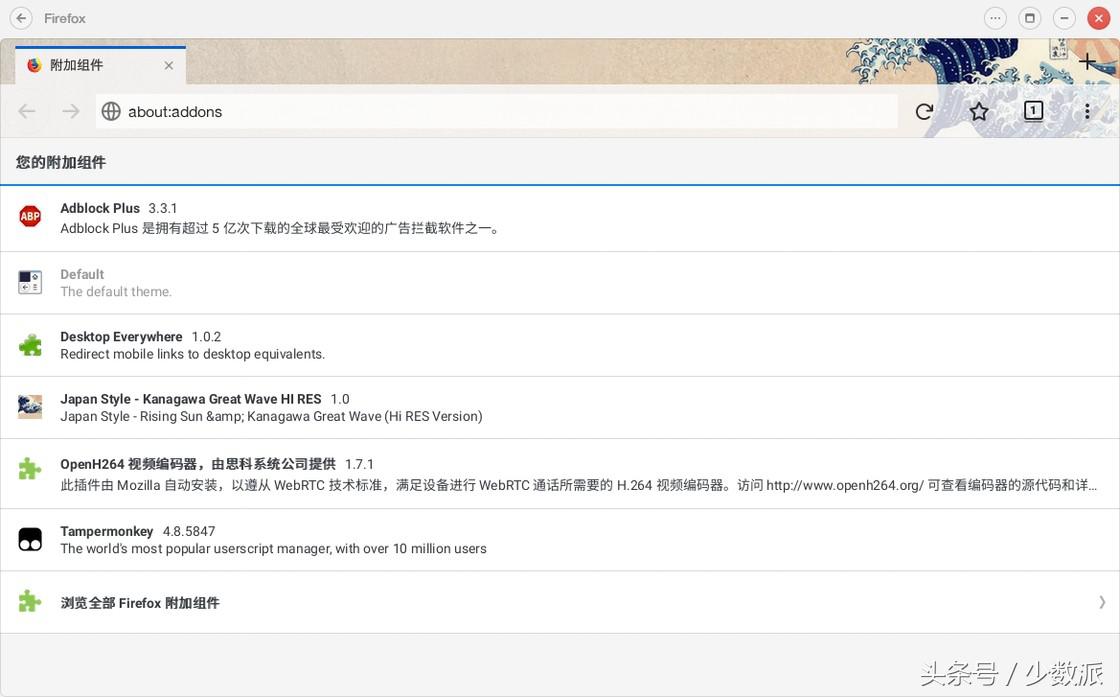The image size is (1120, 697).
Task: Click 'The default theme.' description
Action: (116, 291)
